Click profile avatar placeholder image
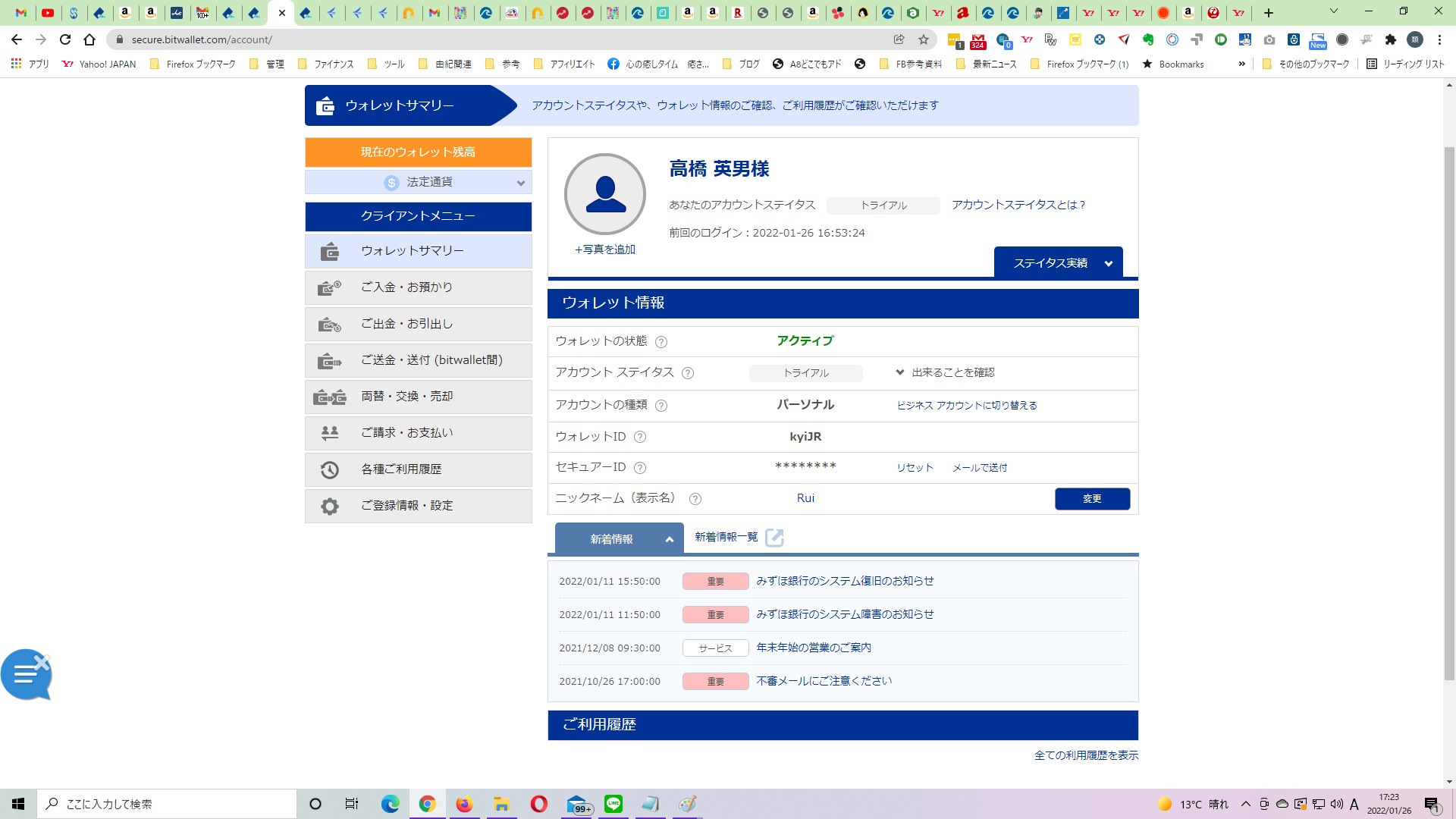Screen dimensions: 1456x819 click(x=605, y=194)
